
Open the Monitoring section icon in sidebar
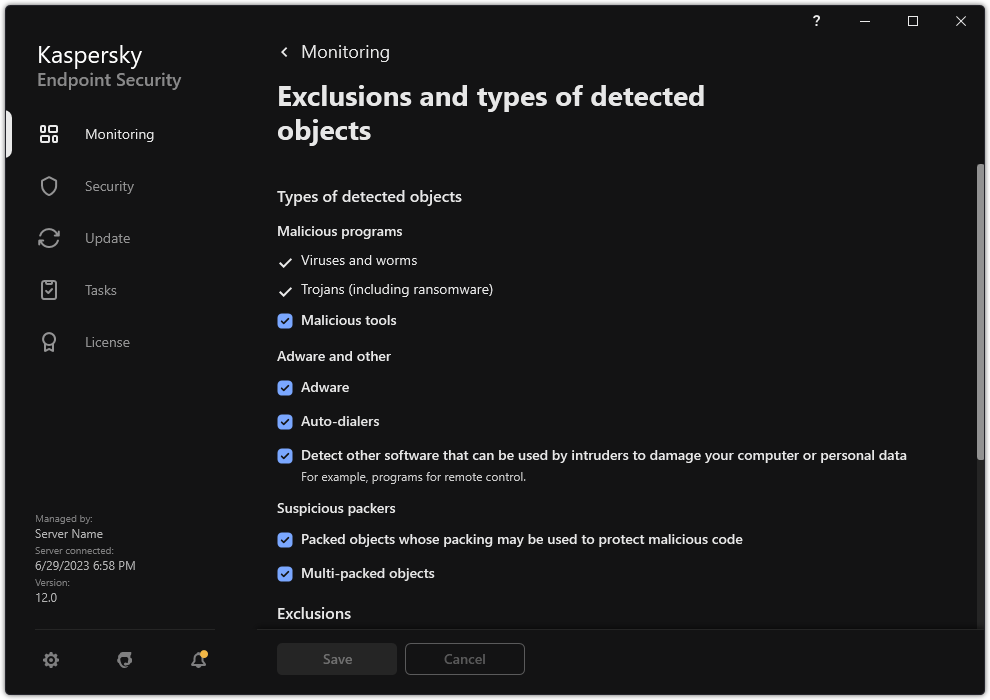tap(48, 133)
